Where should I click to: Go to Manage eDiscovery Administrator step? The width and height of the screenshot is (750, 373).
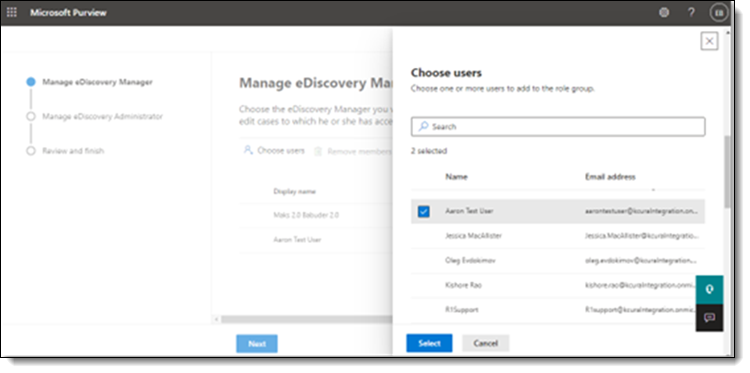tap(102, 116)
